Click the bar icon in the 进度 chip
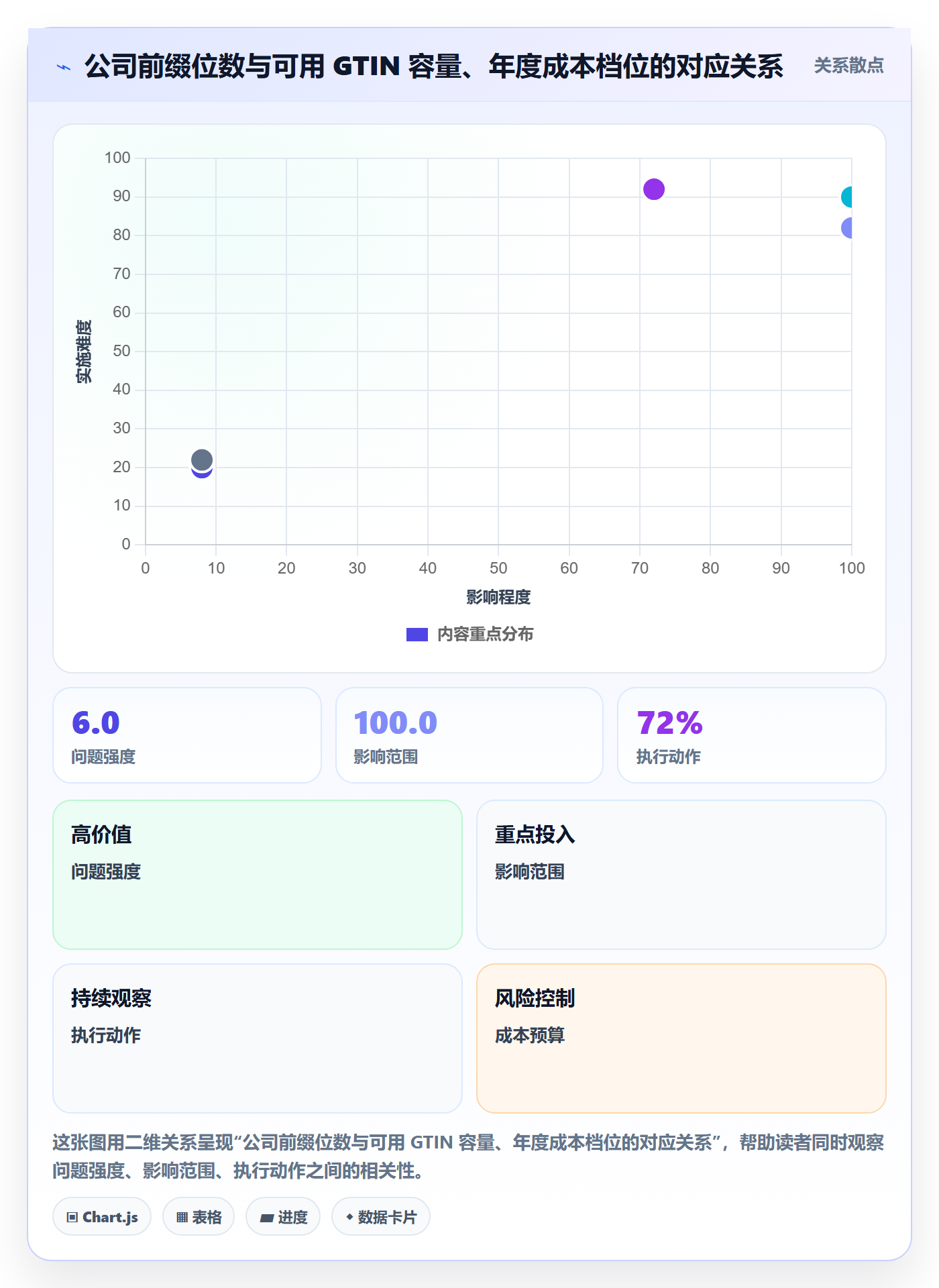The width and height of the screenshot is (939, 1288). click(267, 1218)
